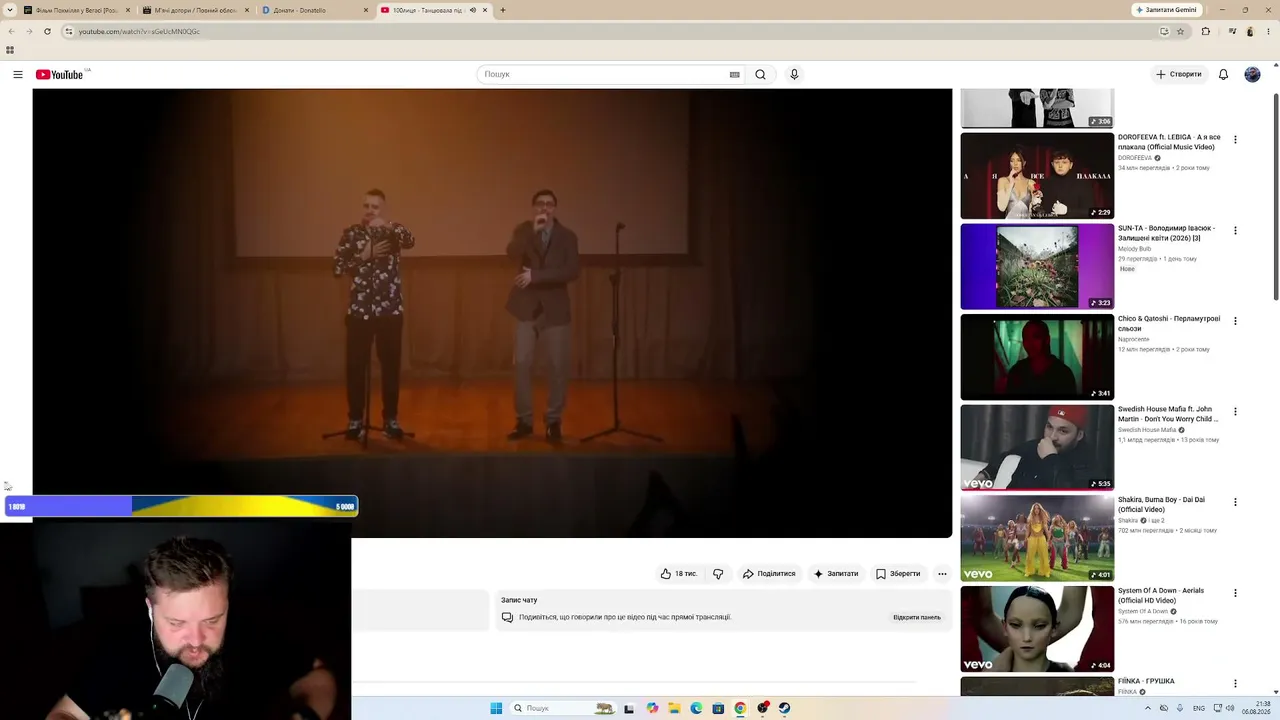Open System Of A Down Aerials thumbnail
Viewport: 1280px width, 720px height.
point(1037,629)
